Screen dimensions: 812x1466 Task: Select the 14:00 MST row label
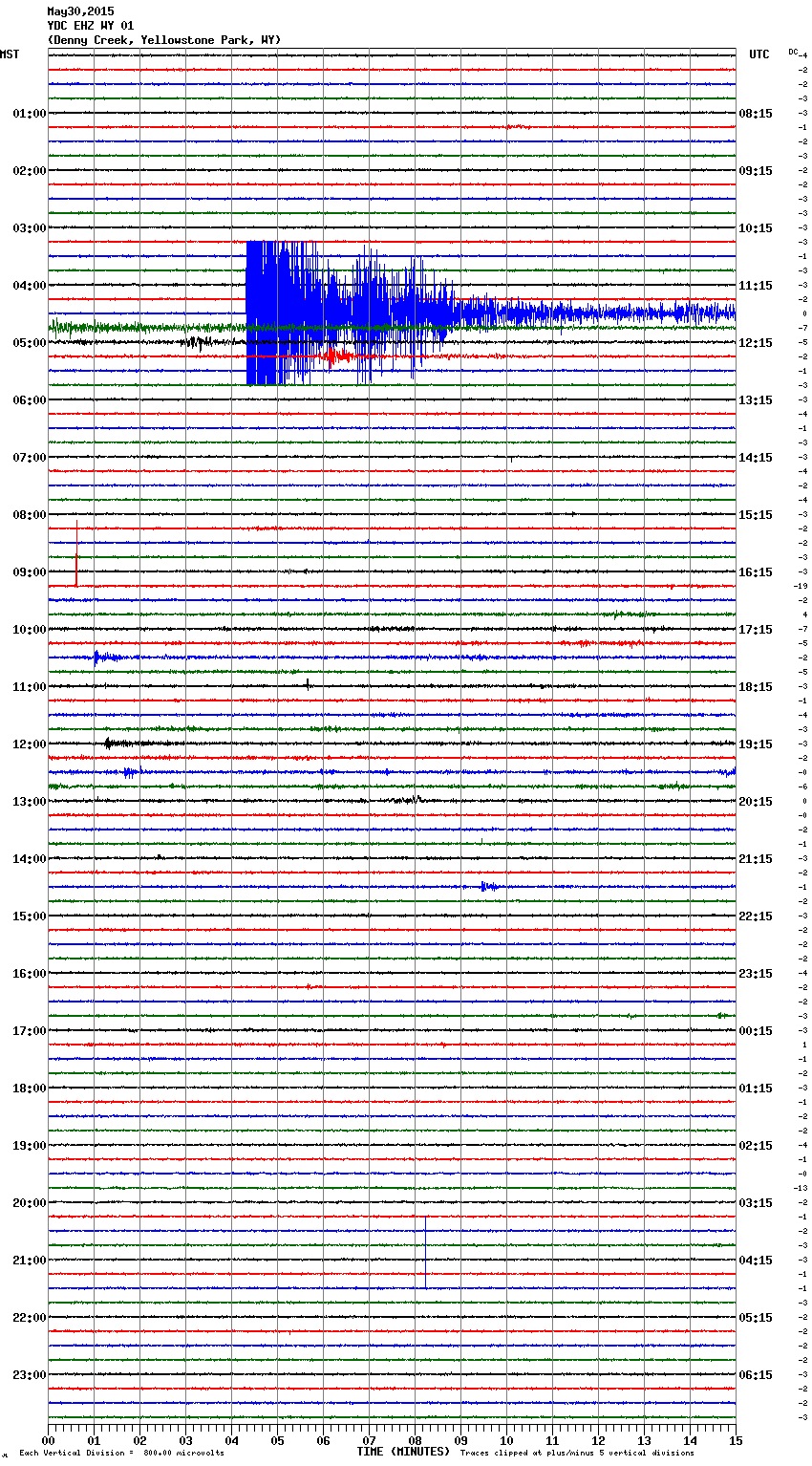coord(30,859)
